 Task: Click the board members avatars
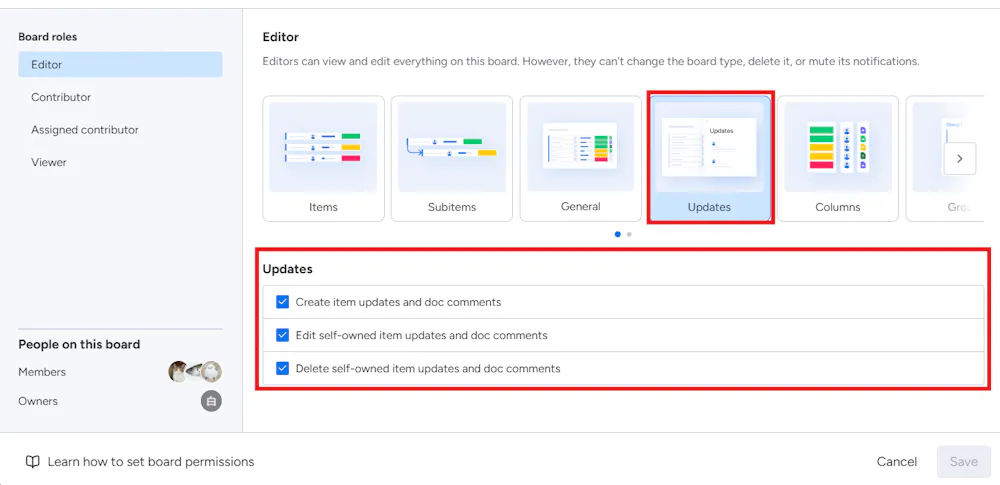pyautogui.click(x=195, y=371)
